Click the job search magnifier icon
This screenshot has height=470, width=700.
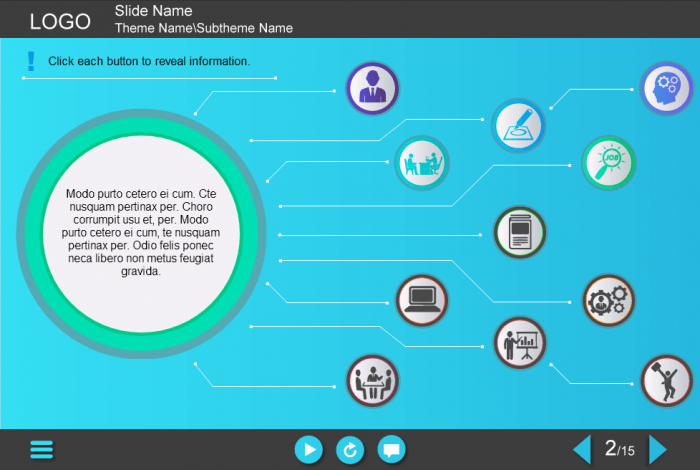[x=609, y=162]
